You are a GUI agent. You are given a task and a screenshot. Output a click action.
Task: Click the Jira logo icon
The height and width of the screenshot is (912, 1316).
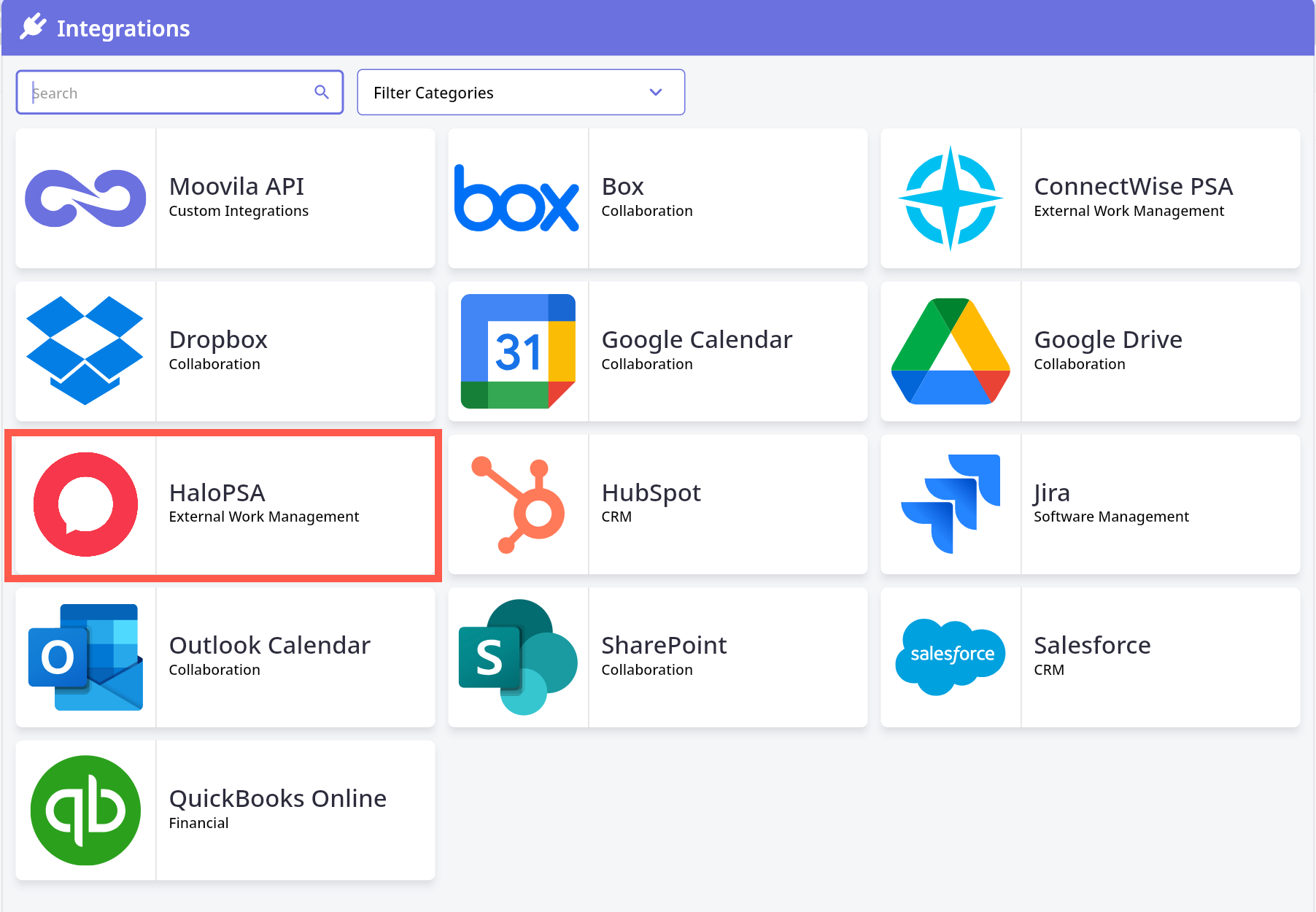tap(950, 504)
